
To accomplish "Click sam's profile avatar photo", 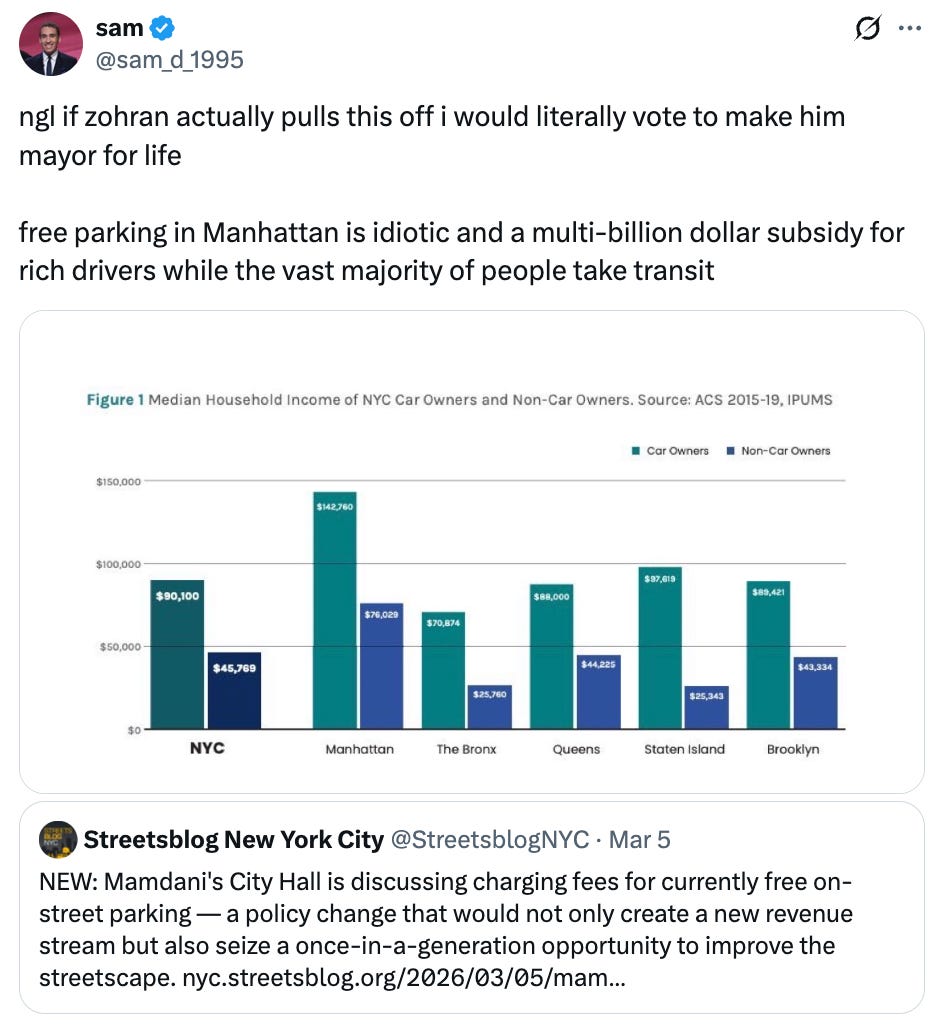I will (50, 45).
